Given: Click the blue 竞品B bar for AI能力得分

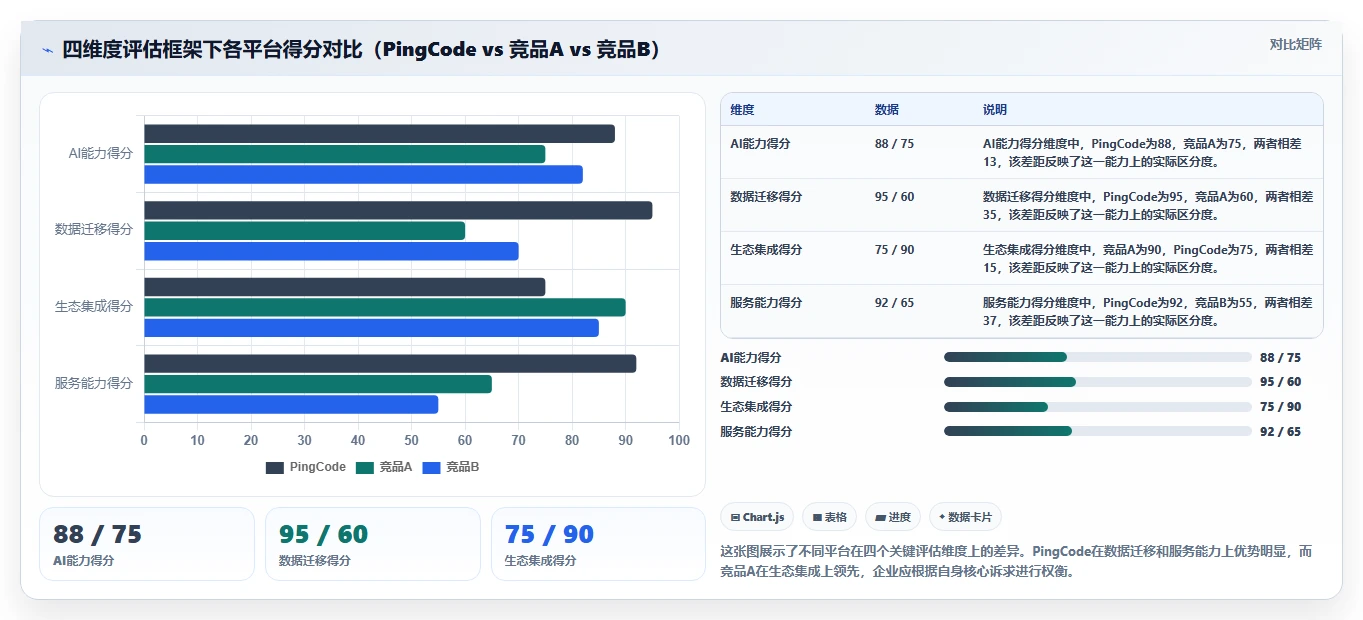Looking at the screenshot, I should [363, 175].
